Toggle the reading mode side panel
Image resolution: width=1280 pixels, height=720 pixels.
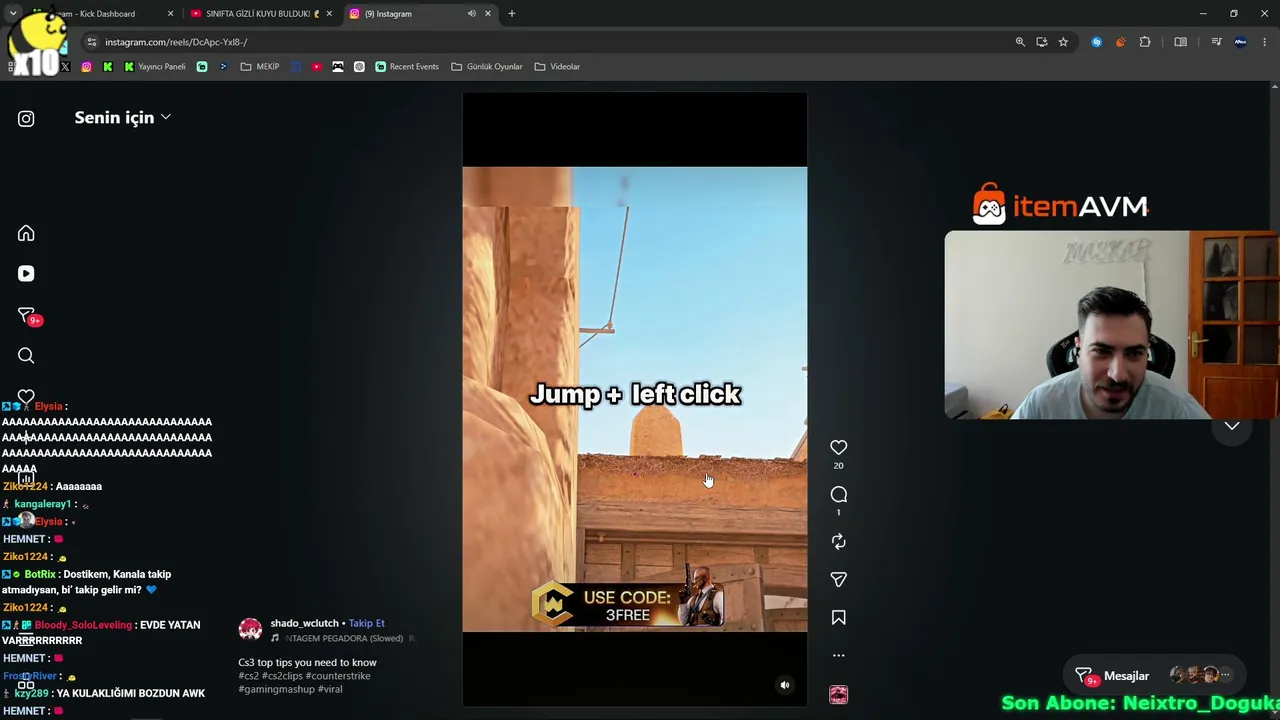tap(1181, 42)
